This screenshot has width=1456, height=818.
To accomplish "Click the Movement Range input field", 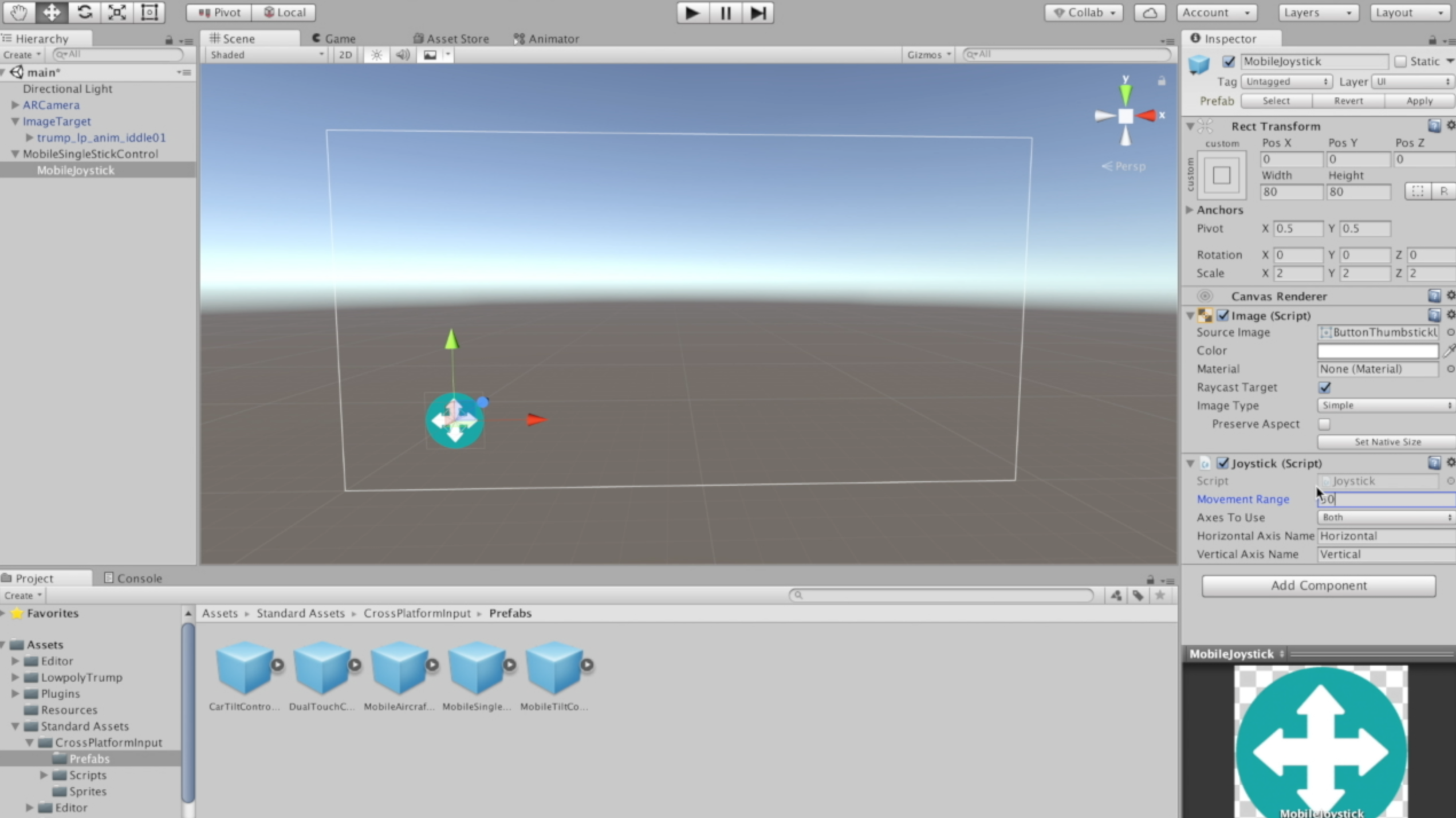I will coord(1385,499).
